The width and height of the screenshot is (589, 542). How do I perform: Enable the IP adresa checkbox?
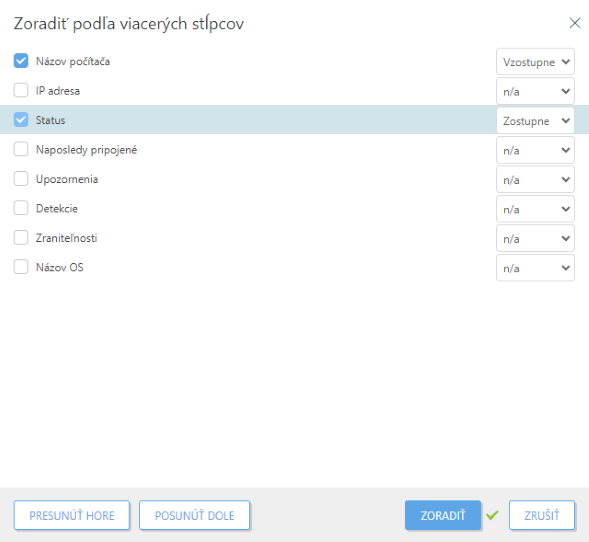[x=21, y=90]
